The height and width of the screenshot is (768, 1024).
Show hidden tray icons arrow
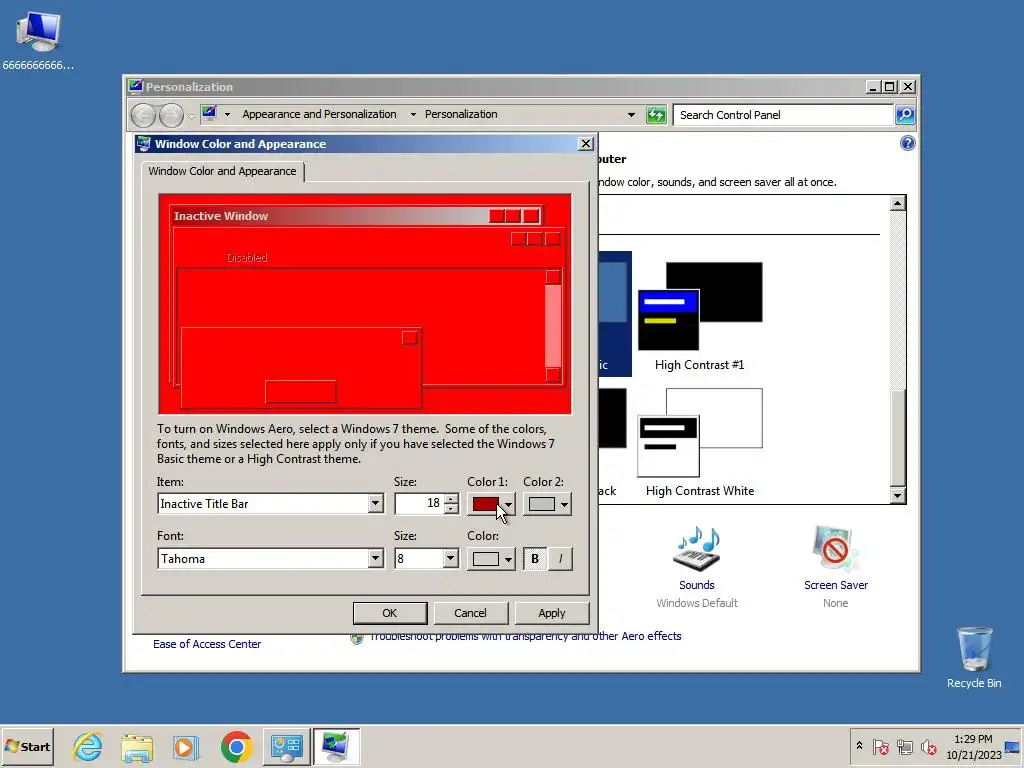coord(859,746)
